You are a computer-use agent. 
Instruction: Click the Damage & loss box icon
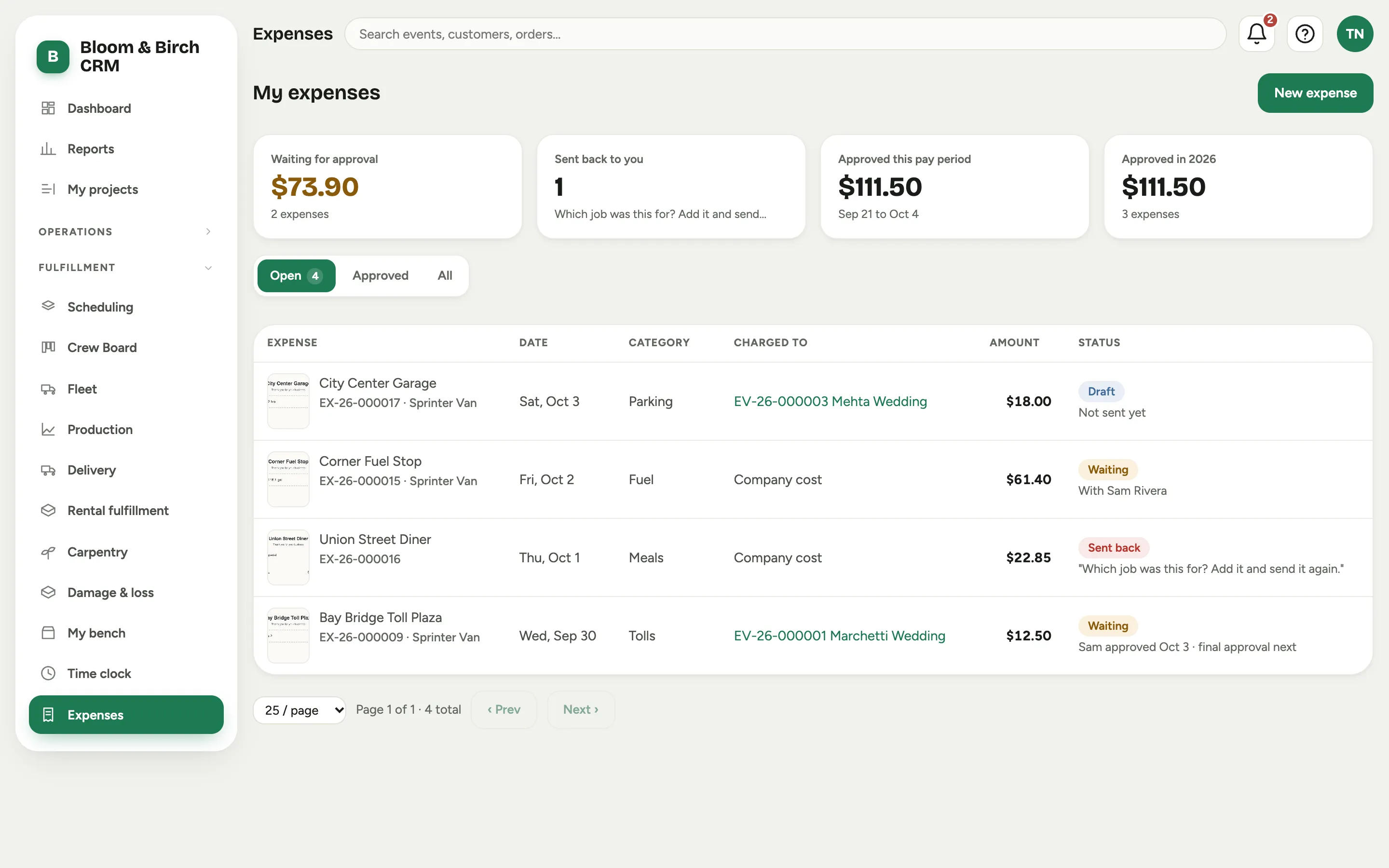[x=48, y=592]
